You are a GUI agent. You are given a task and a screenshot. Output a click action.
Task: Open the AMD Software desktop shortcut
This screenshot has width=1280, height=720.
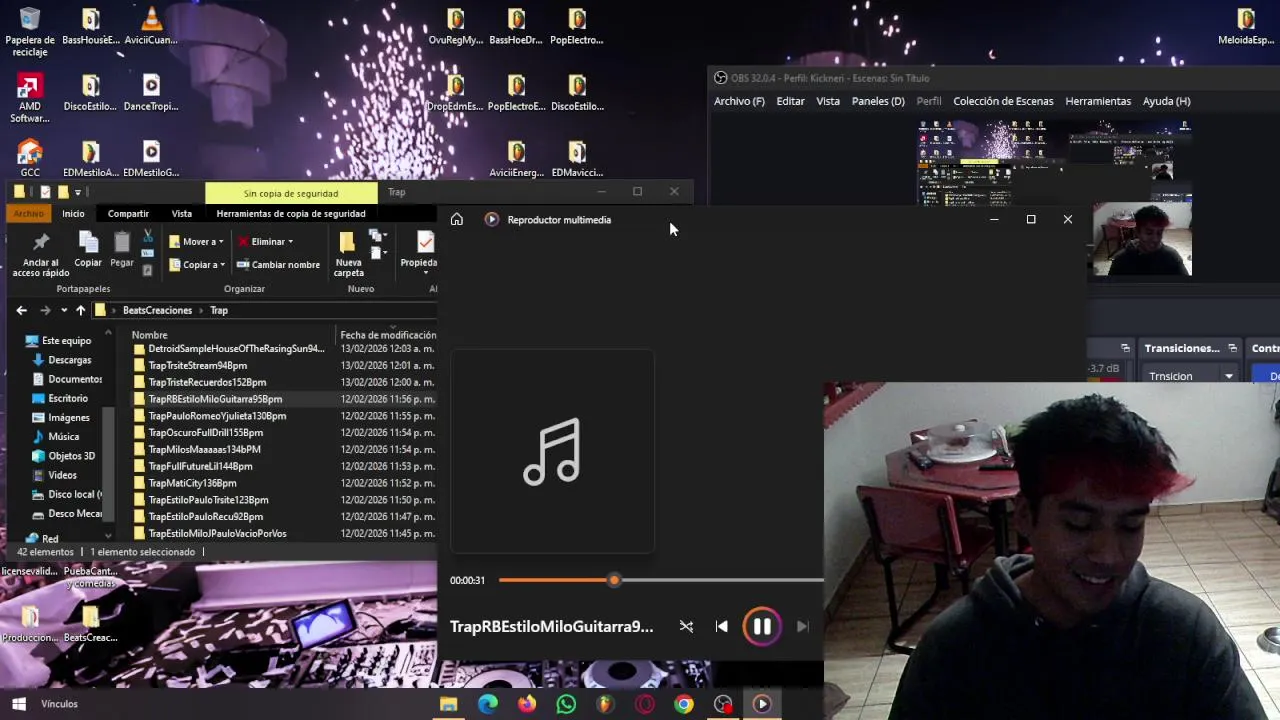30,99
